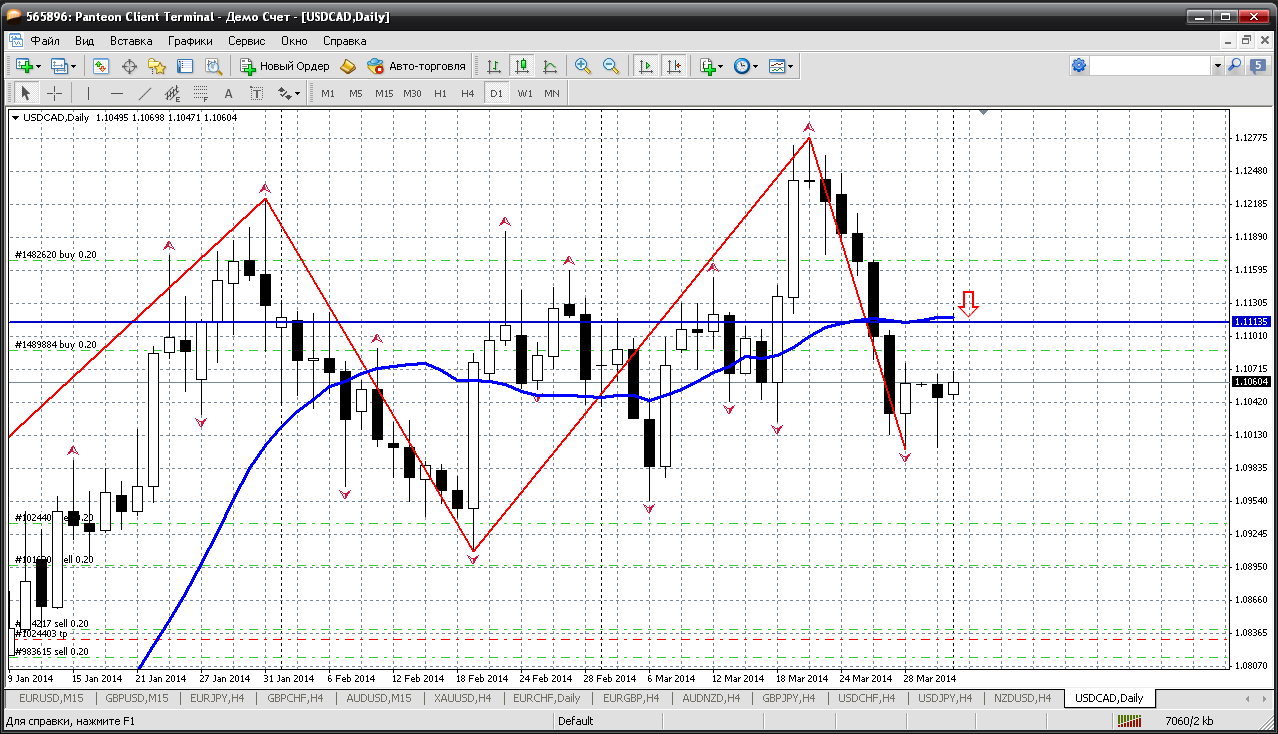Click the Zoom In magnifier
1278x734 pixels.
pyautogui.click(x=583, y=66)
